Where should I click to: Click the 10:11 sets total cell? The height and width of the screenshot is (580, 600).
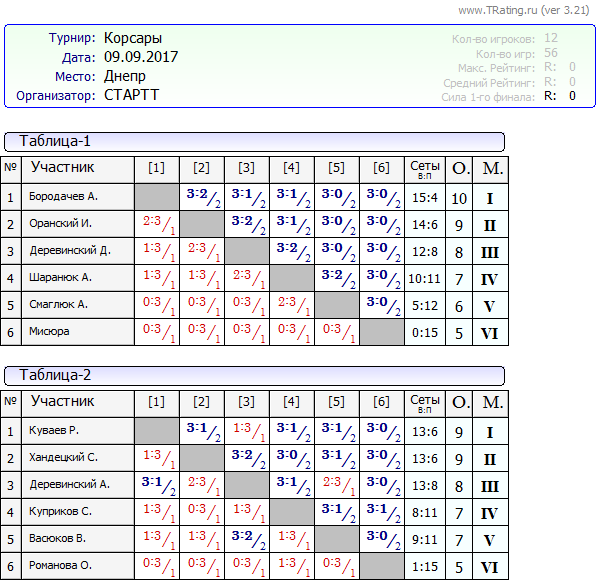point(424,278)
